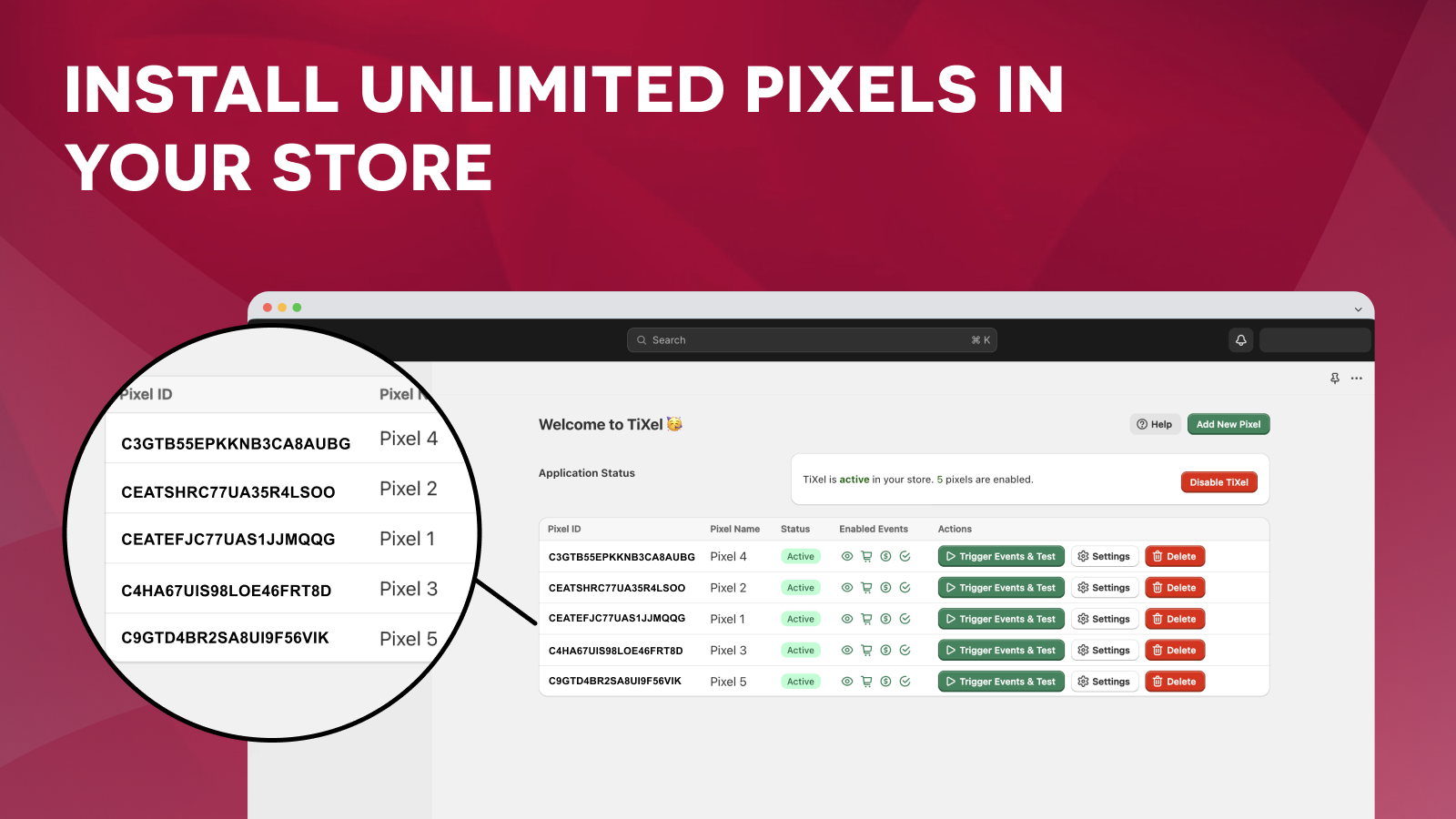This screenshot has height=819, width=1456.
Task: Trigger Events & Test for Pixel 4
Action: point(1001,556)
